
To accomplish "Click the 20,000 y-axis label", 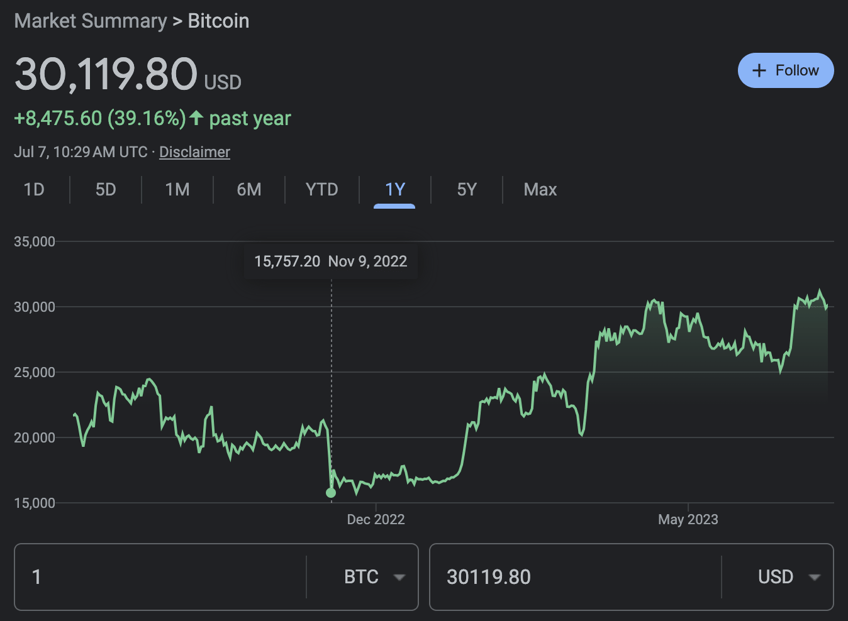I will coord(35,438).
